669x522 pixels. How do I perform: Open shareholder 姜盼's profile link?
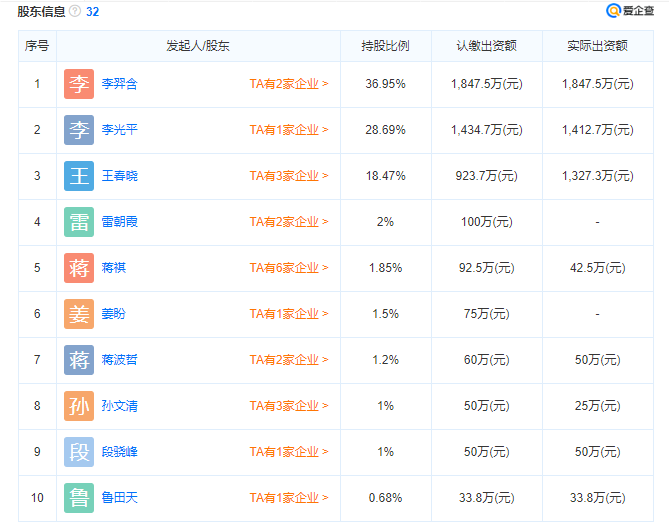click(x=113, y=314)
